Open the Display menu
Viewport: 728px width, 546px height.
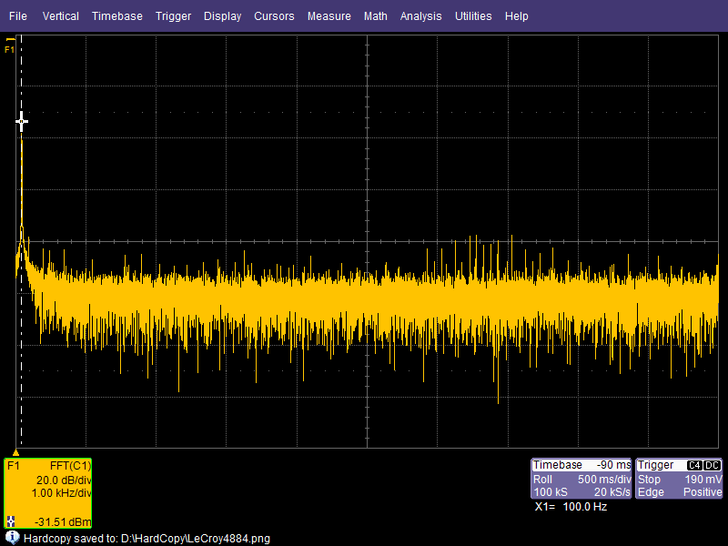[222, 16]
